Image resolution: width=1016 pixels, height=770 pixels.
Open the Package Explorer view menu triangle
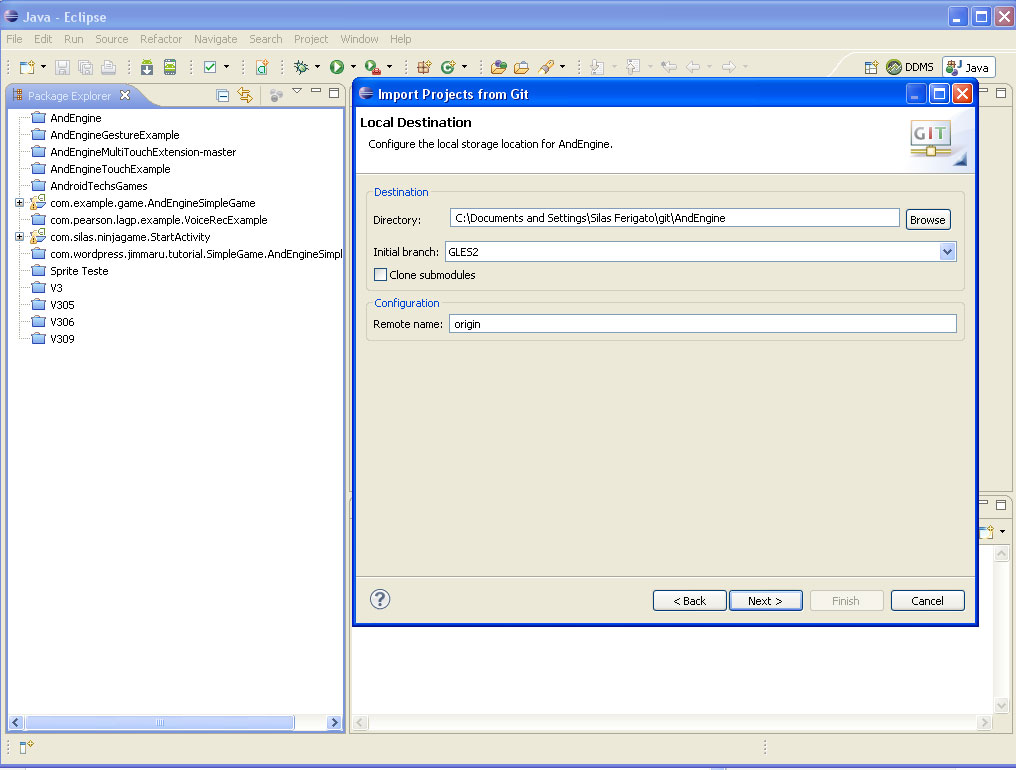pos(297,91)
